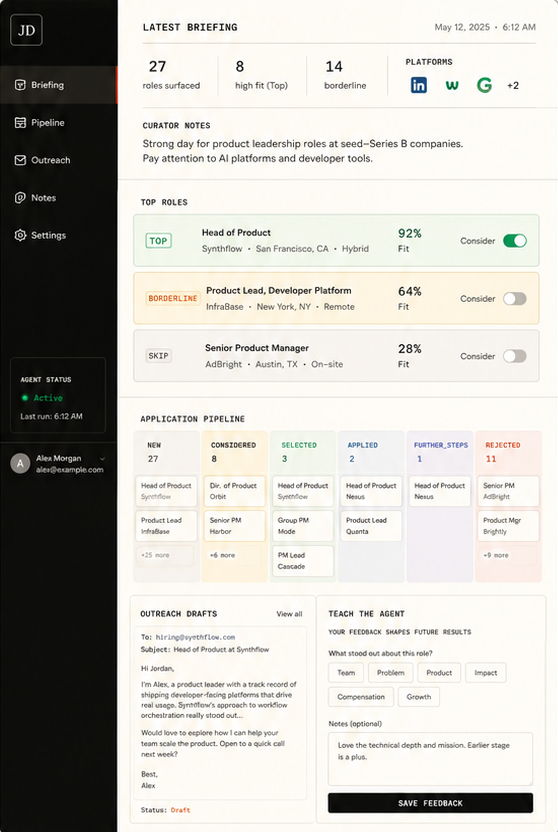Click the JD logo badge
The height and width of the screenshot is (832, 558).
pyautogui.click(x=27, y=30)
